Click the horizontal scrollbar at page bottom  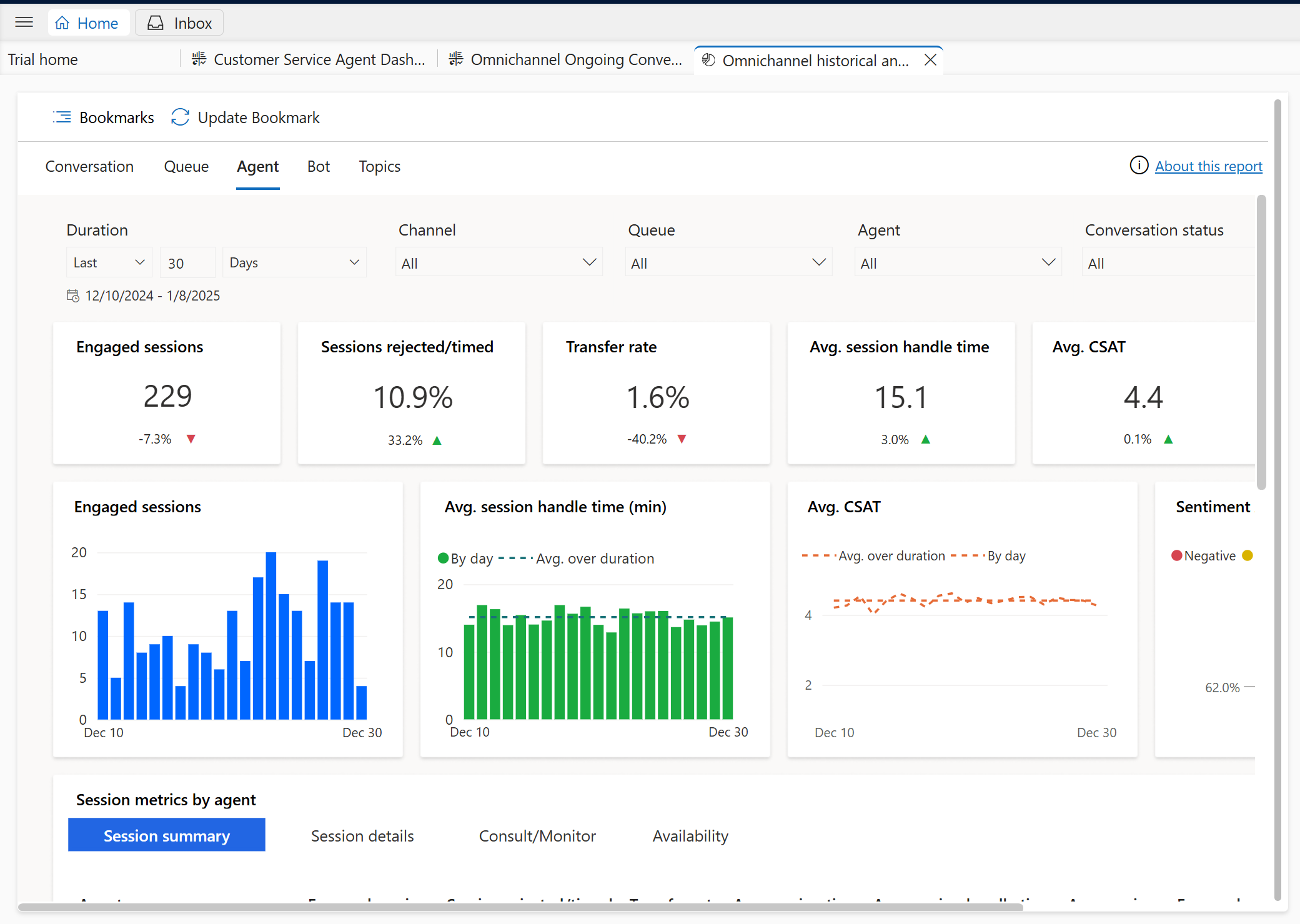[x=521, y=907]
